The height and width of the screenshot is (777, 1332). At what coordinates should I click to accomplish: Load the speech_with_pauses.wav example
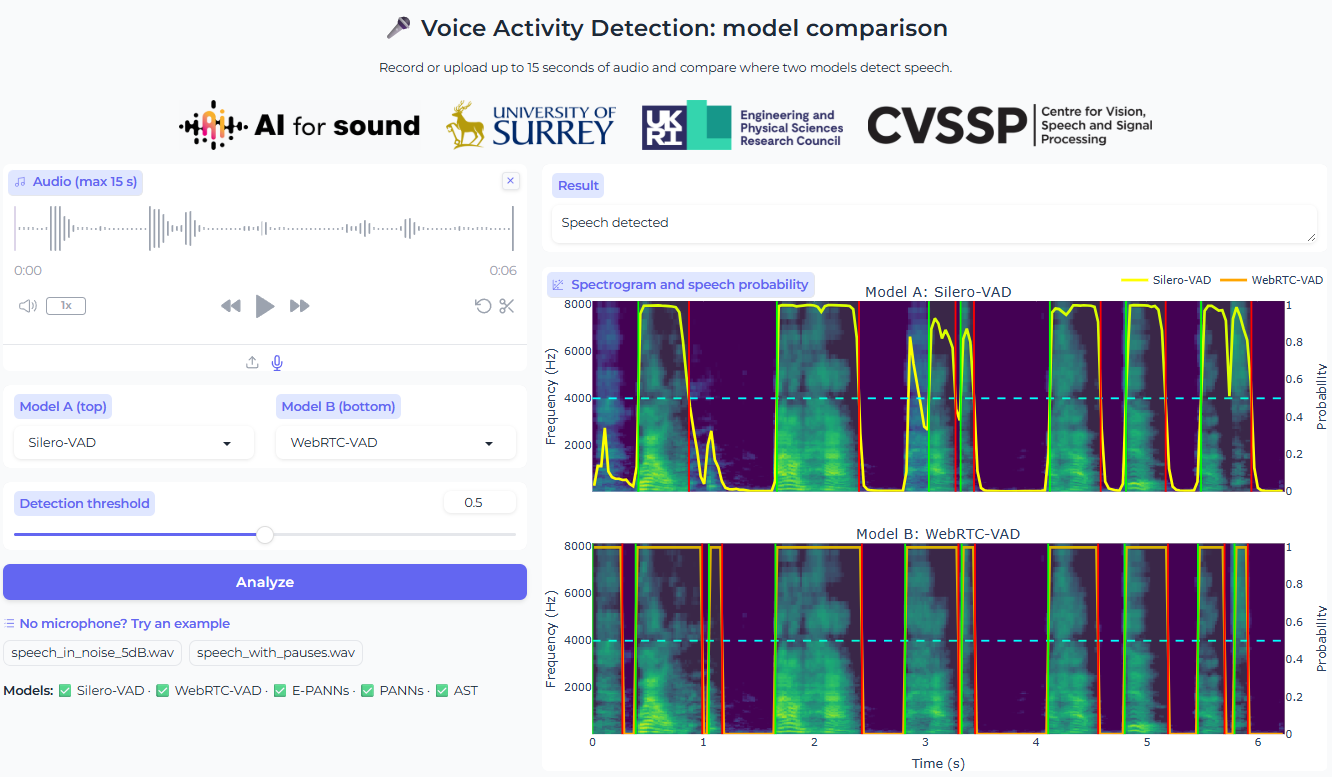click(x=276, y=653)
